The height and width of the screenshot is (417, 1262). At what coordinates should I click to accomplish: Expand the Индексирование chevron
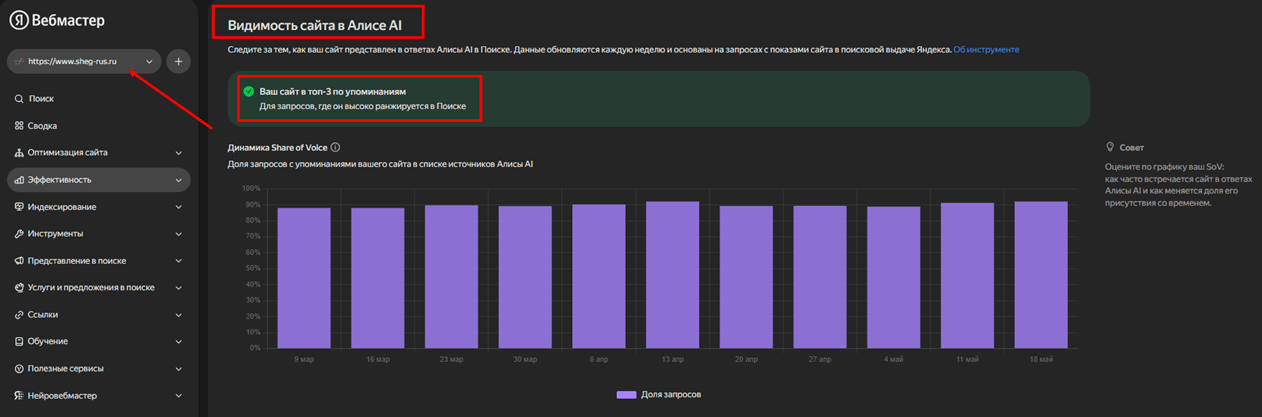pos(179,207)
